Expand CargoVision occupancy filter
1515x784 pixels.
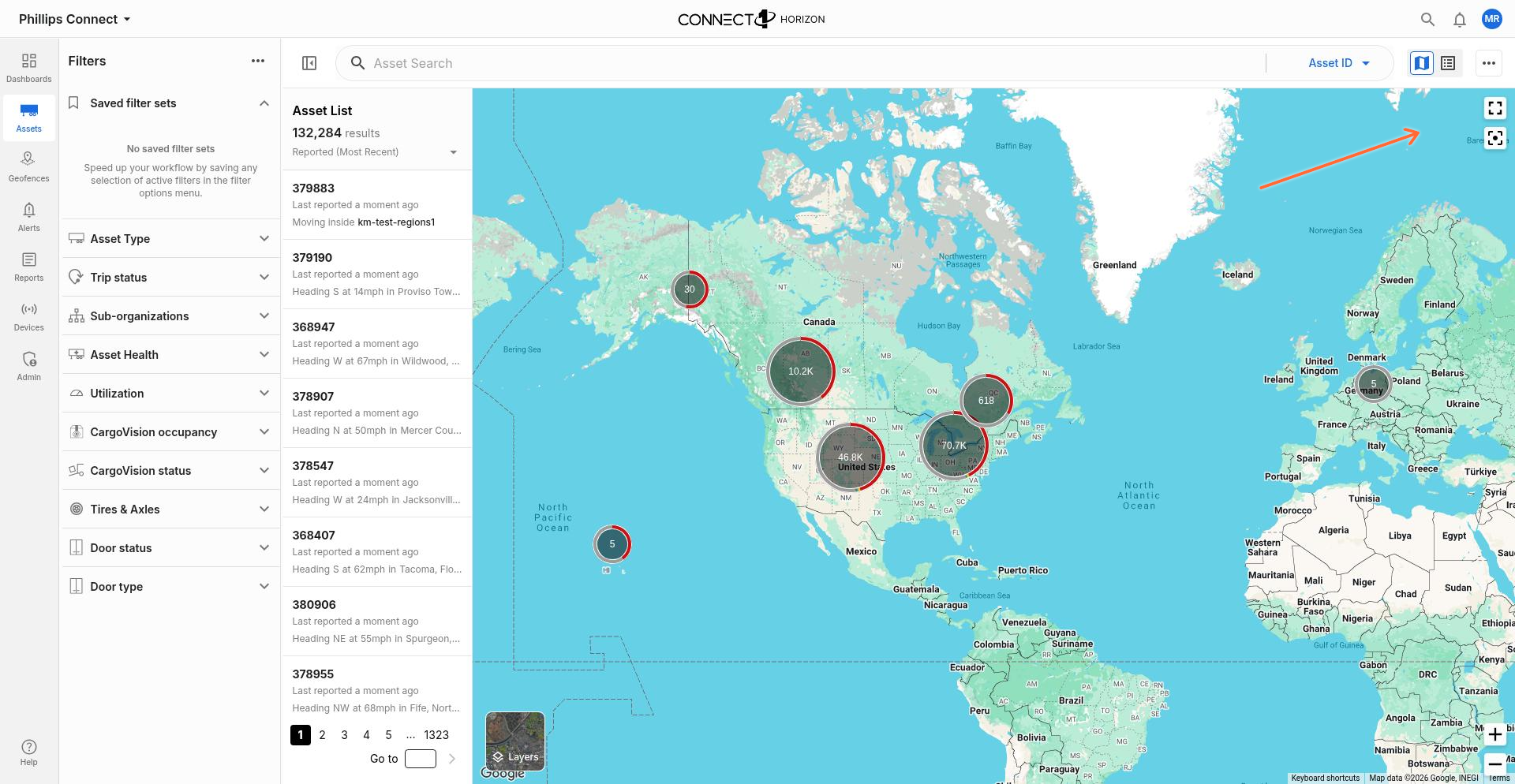click(170, 432)
